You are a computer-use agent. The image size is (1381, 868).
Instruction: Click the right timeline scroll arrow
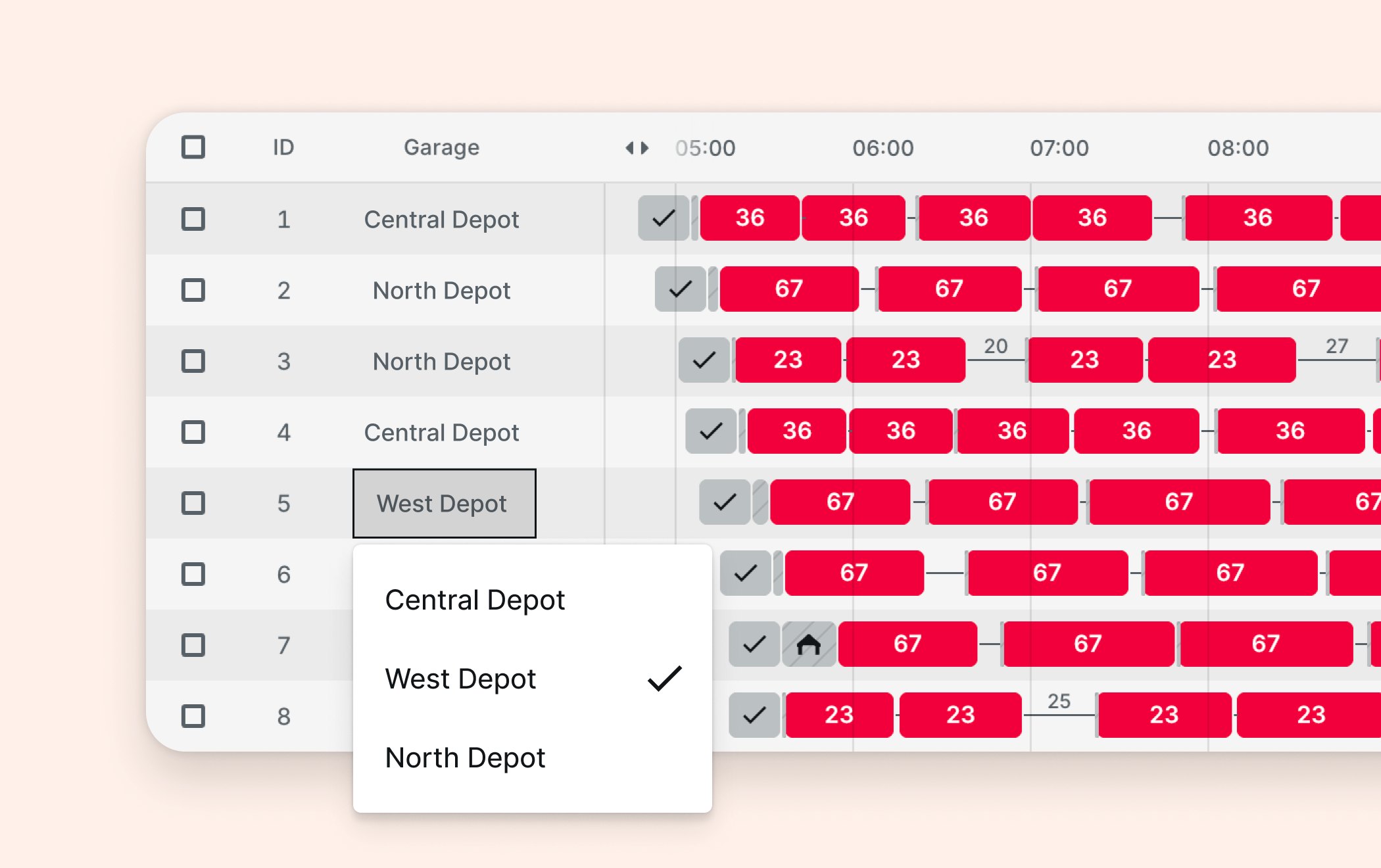645,148
